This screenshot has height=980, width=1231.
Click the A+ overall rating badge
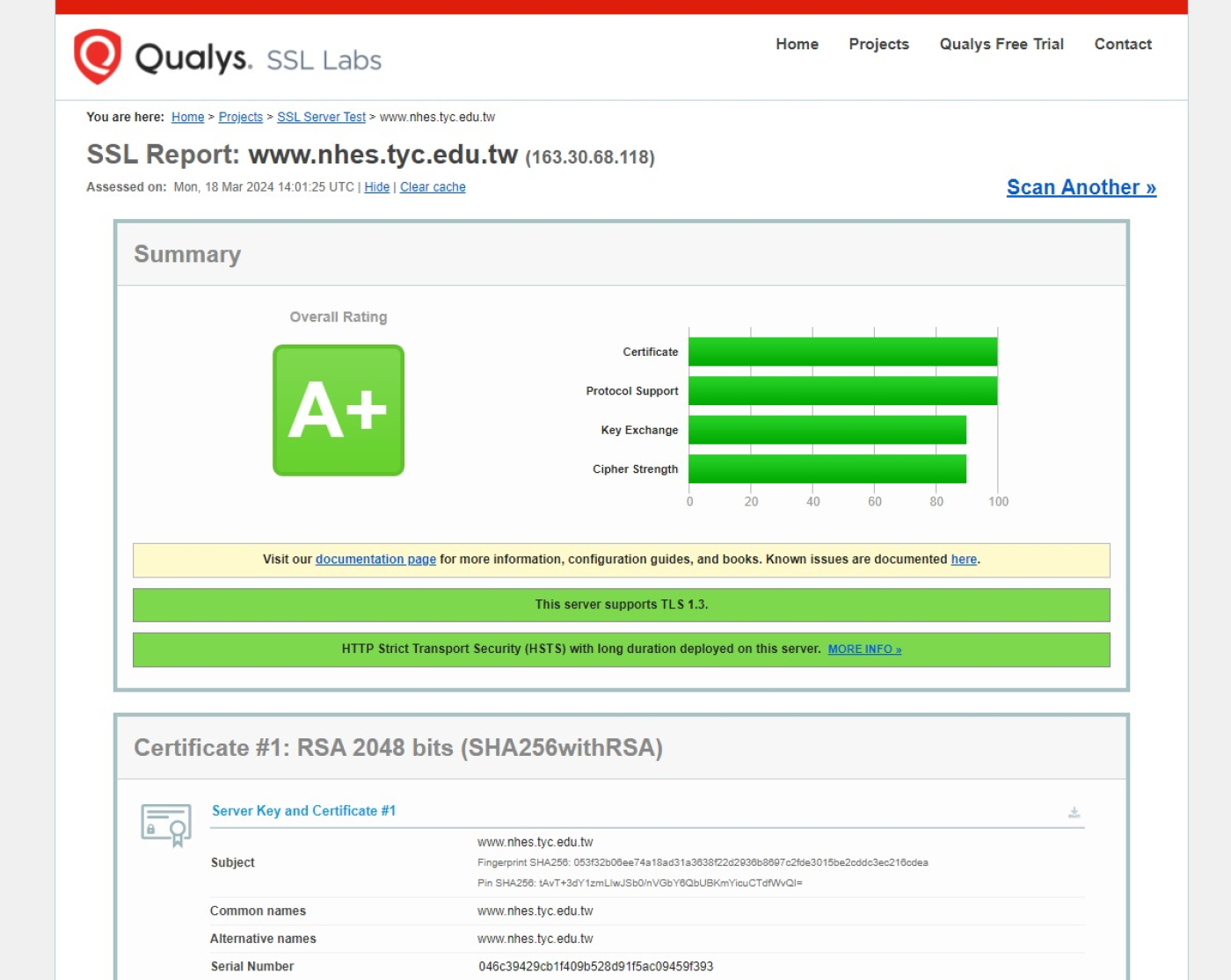pyautogui.click(x=339, y=410)
